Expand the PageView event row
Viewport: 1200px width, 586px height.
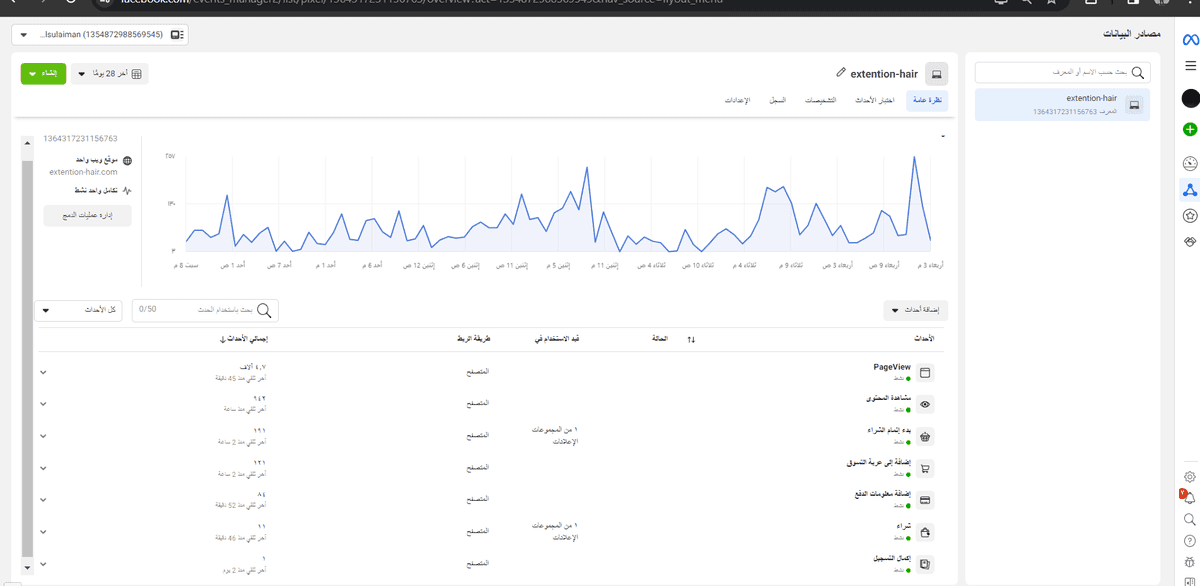pos(43,373)
